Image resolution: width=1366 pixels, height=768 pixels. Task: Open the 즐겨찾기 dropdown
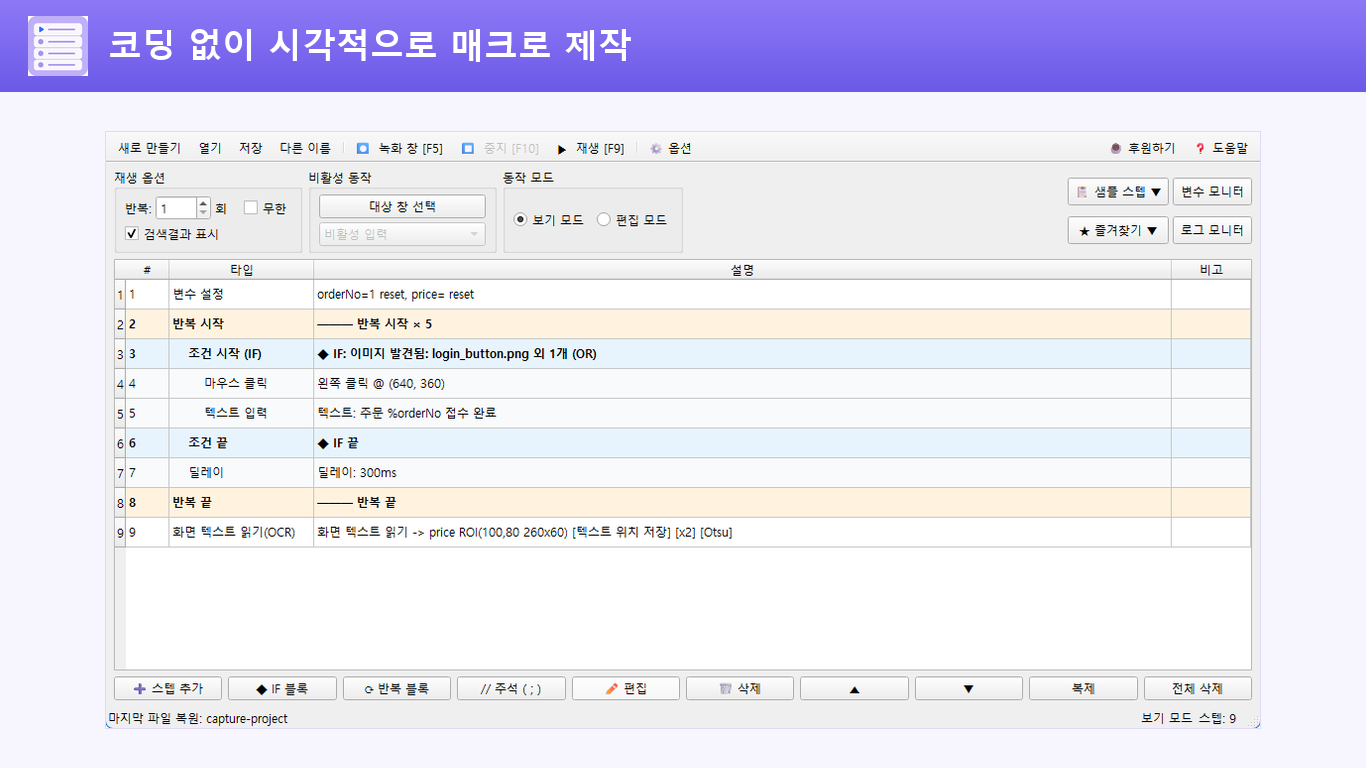[1118, 230]
